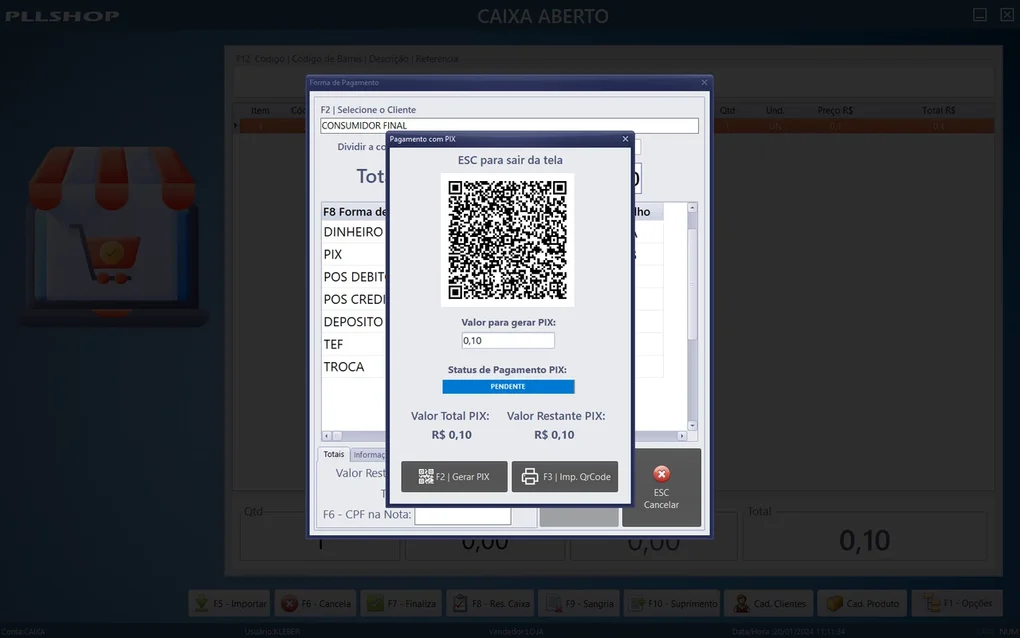Select DINHEIRO payment method
Viewport: 1020px width, 638px height.
355,232
